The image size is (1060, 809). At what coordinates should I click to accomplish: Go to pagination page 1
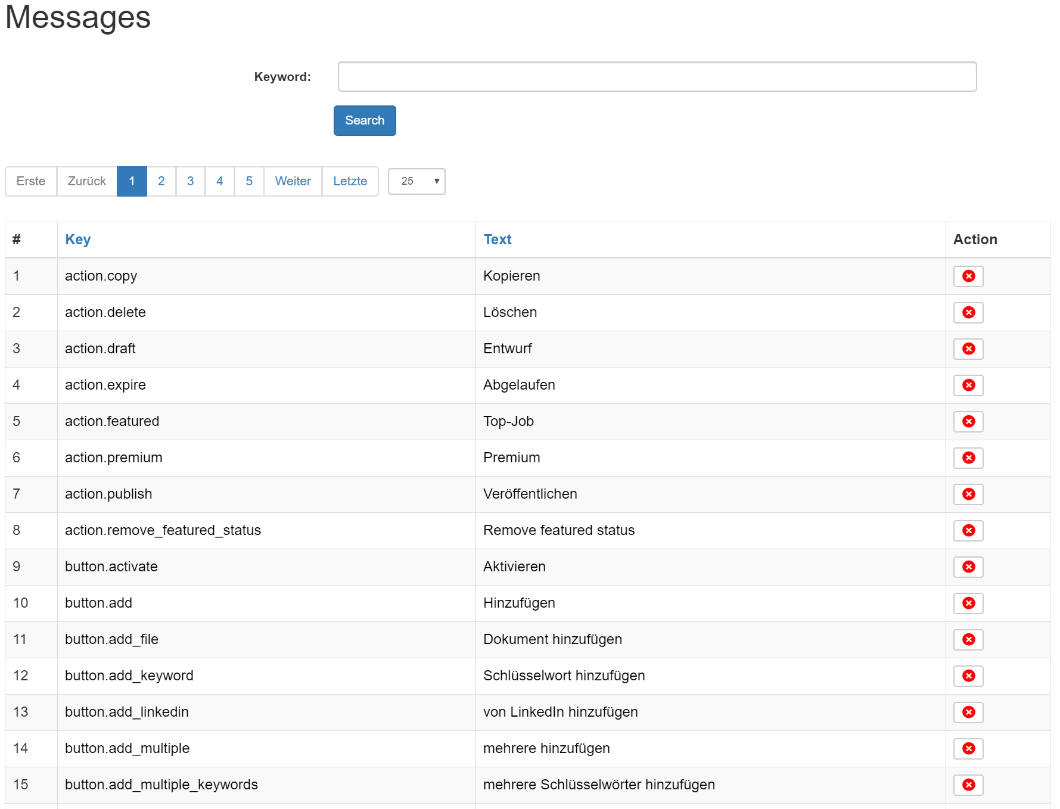point(132,181)
